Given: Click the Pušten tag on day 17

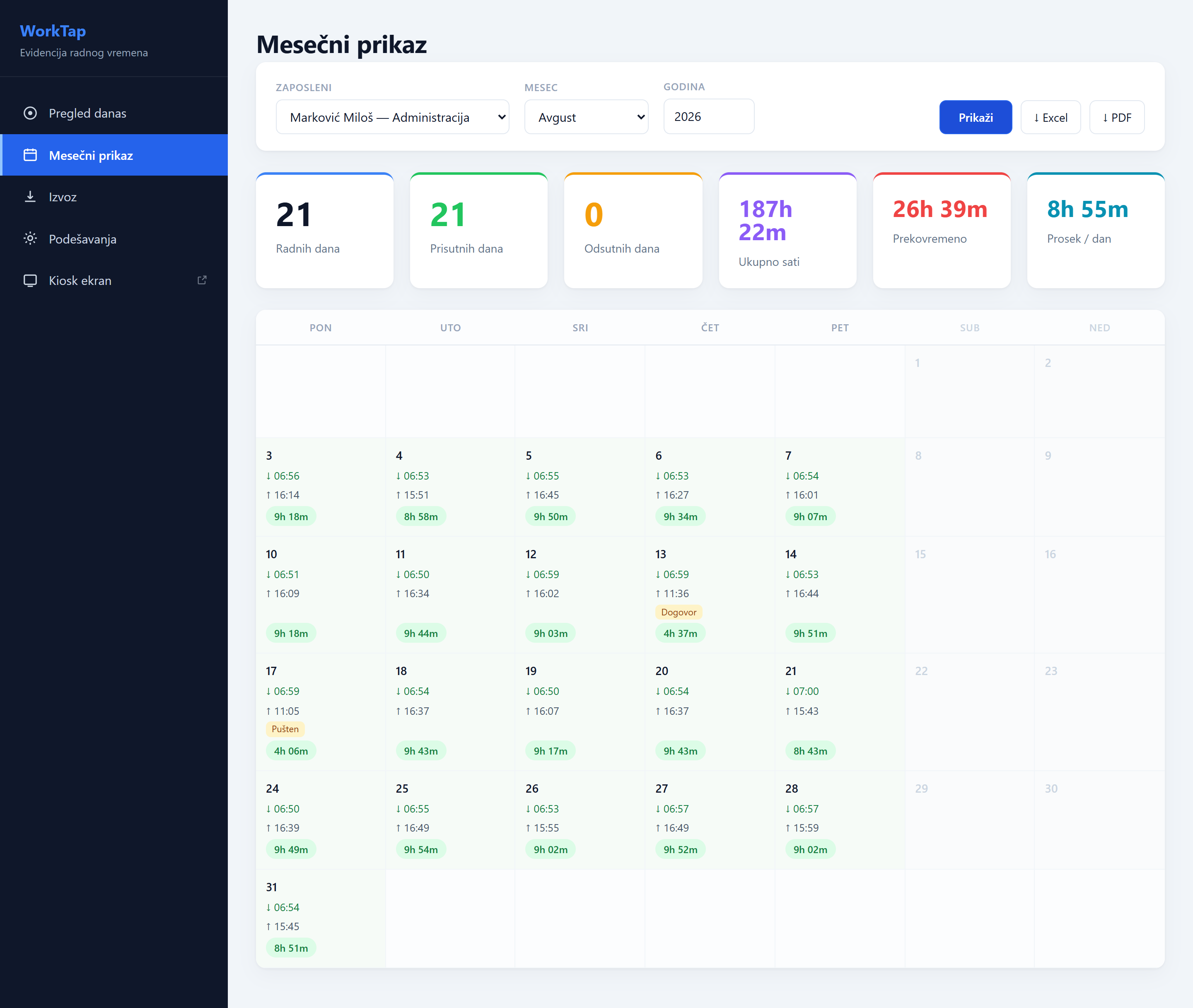Looking at the screenshot, I should point(285,728).
